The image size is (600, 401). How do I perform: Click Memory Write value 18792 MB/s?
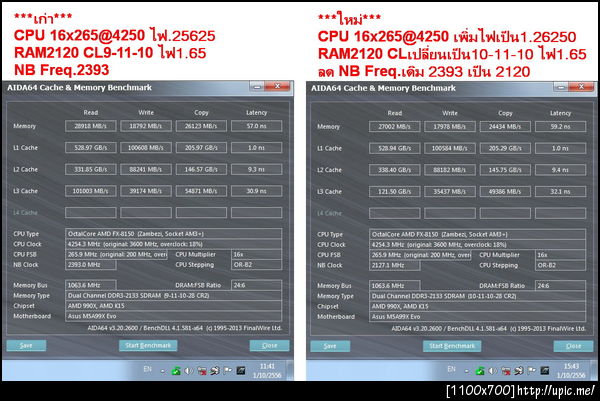pos(146,126)
